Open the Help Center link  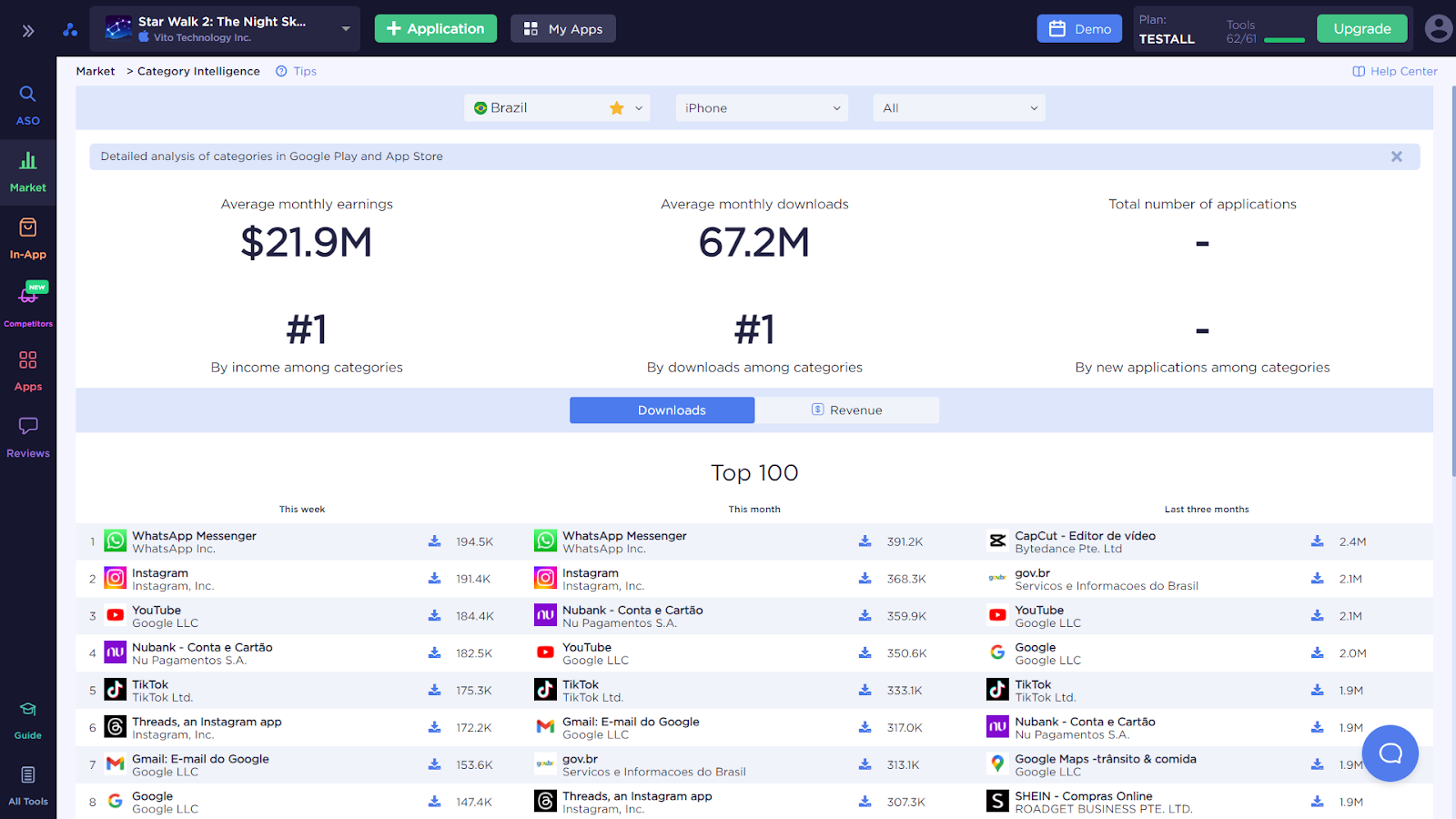[1395, 72]
